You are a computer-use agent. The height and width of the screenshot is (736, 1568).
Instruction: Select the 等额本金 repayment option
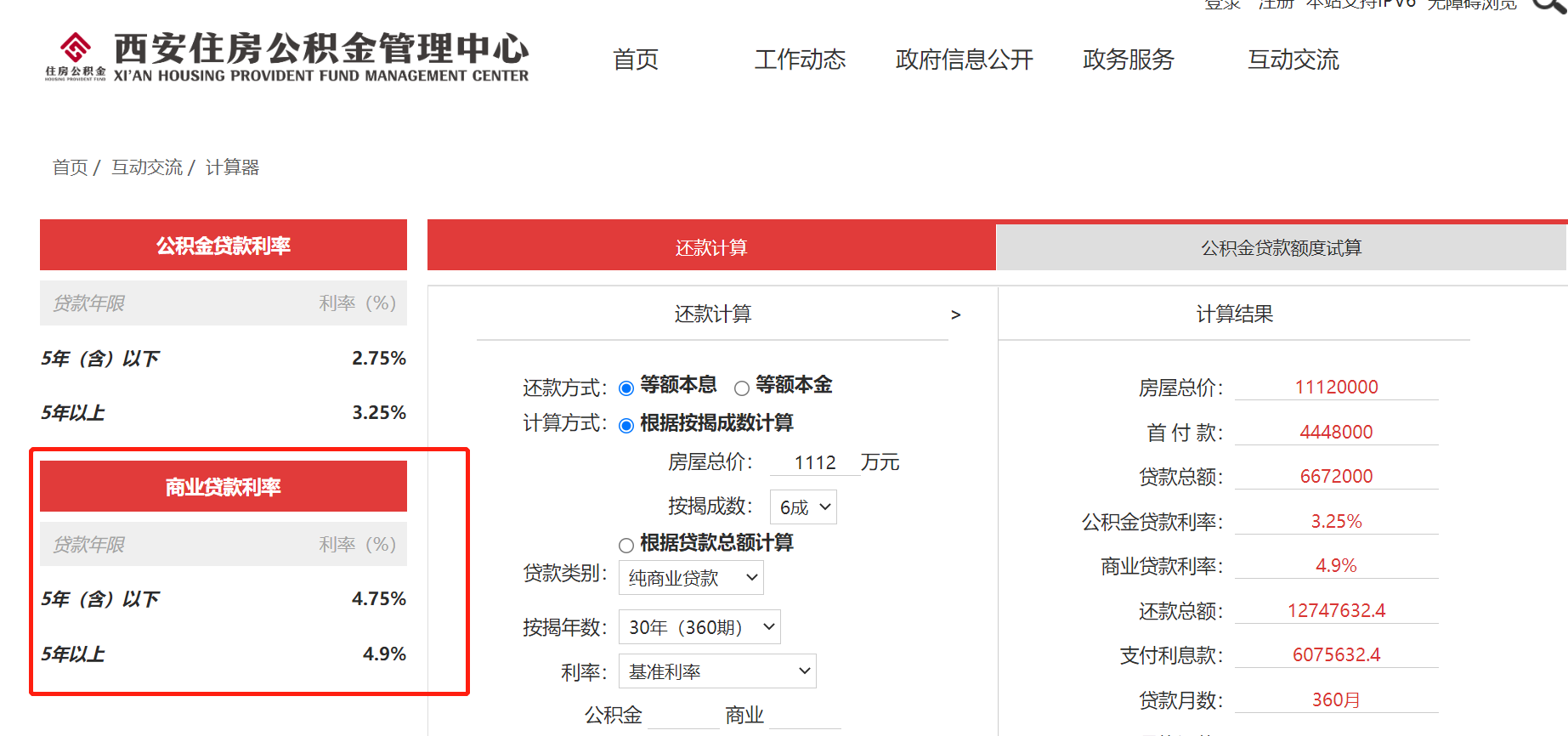pyautogui.click(x=742, y=388)
